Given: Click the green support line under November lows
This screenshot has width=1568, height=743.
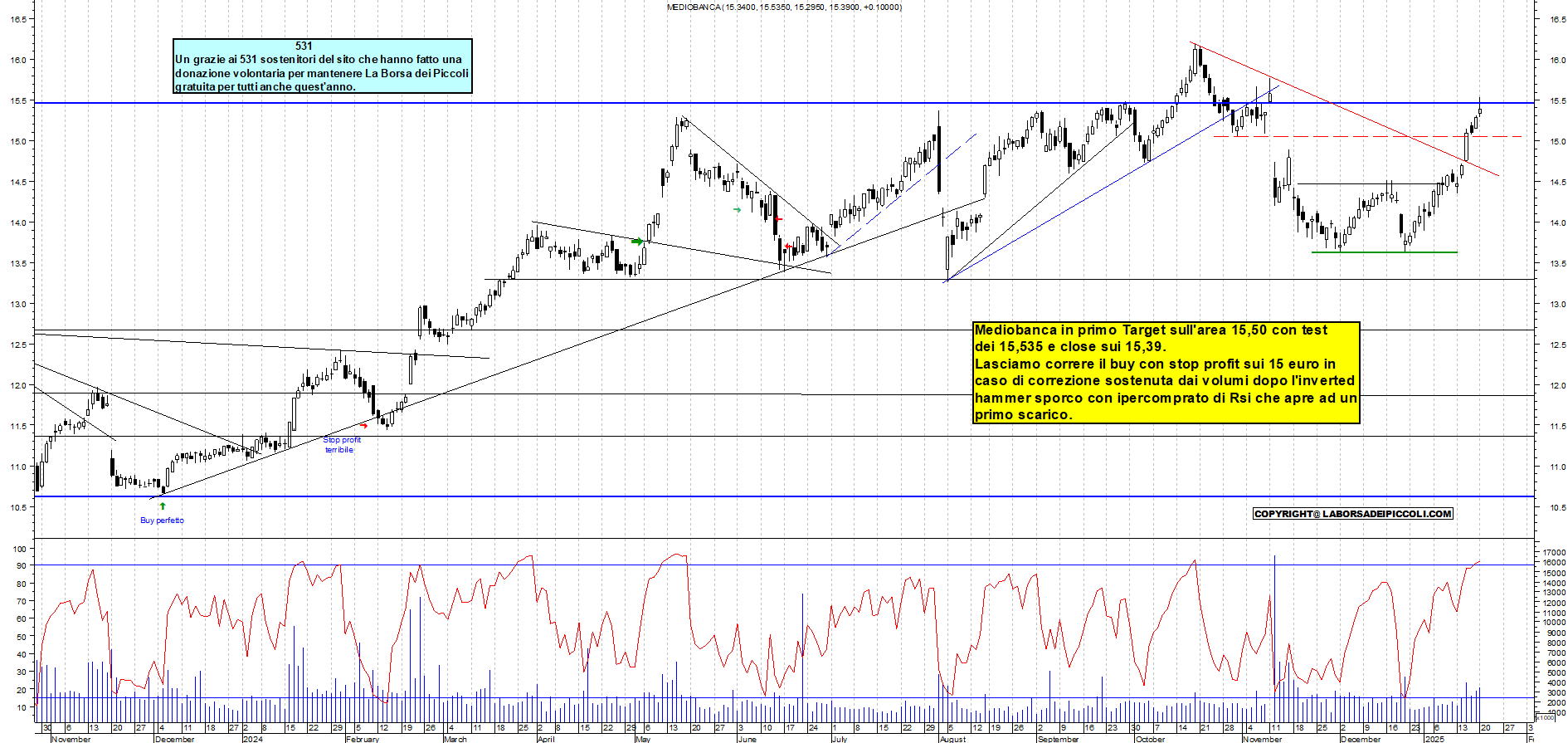Looking at the screenshot, I should [x=1385, y=252].
